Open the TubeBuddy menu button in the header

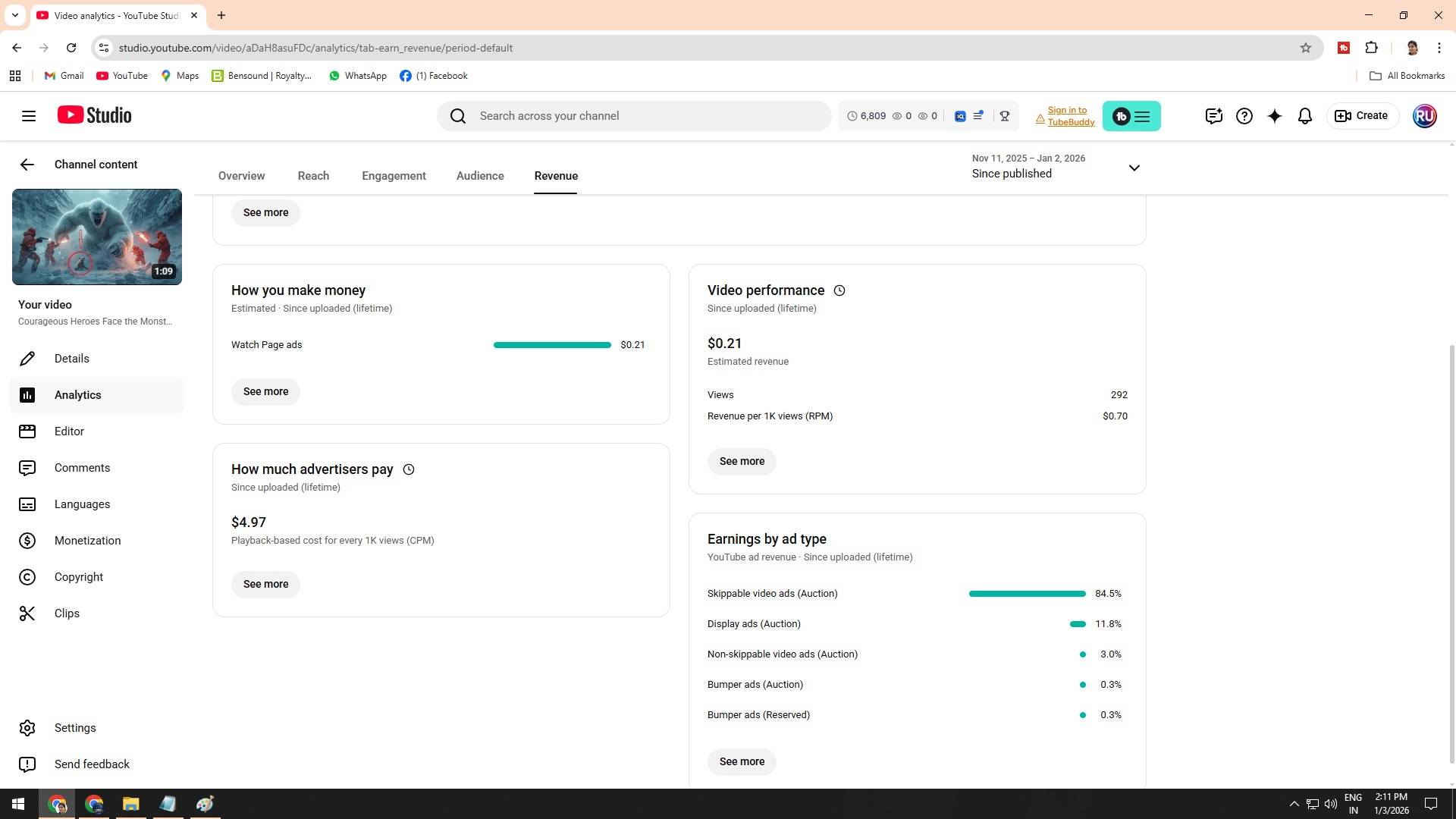(1131, 116)
